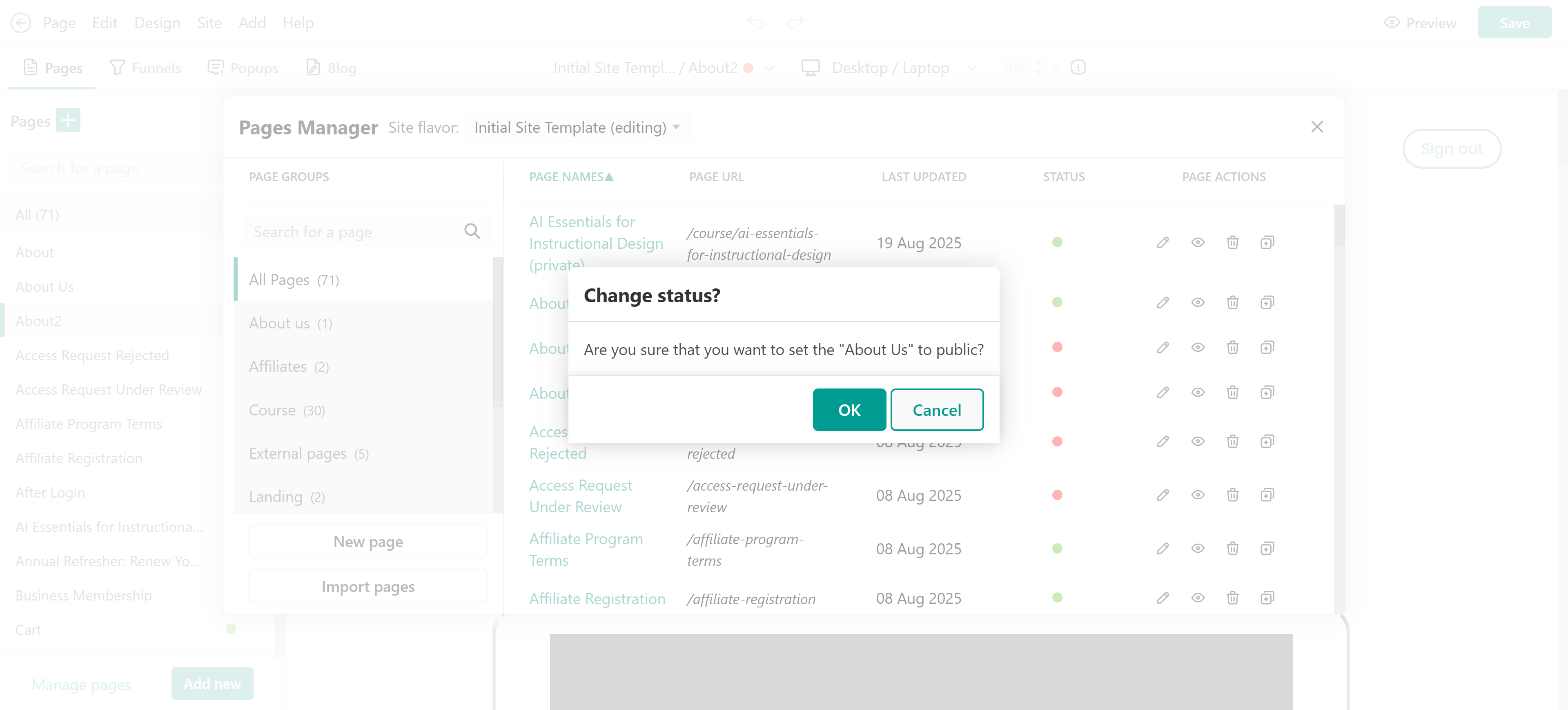Image resolution: width=1568 pixels, height=710 pixels.
Task: Expand the Desktop / Laptop device dropdown
Action: pos(971,67)
